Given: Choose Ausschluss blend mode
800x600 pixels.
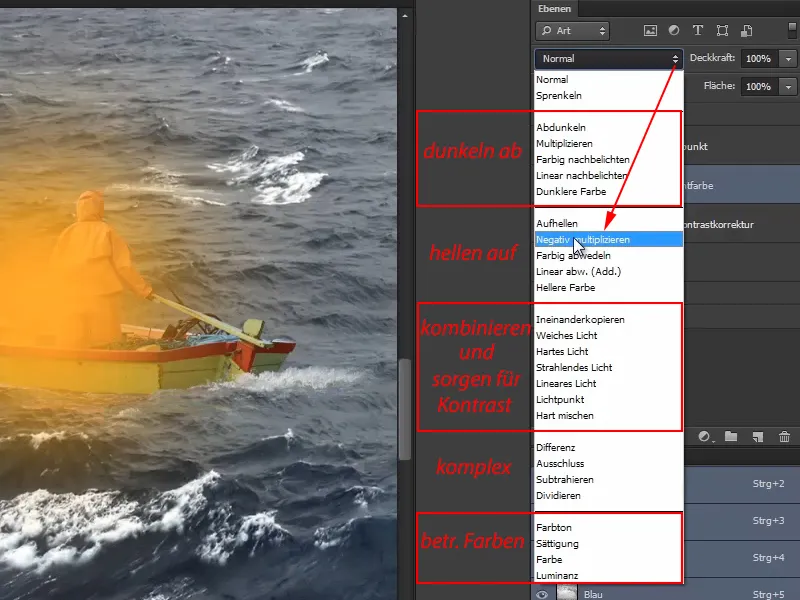Looking at the screenshot, I should point(609,464).
